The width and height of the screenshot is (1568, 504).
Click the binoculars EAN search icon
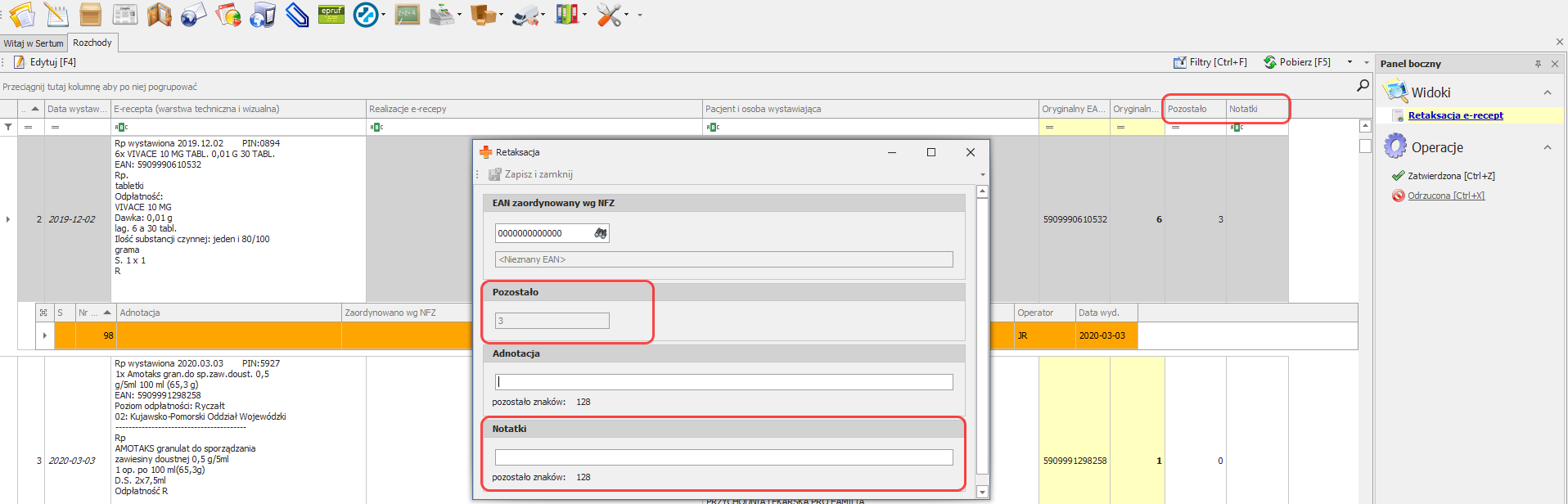601,233
